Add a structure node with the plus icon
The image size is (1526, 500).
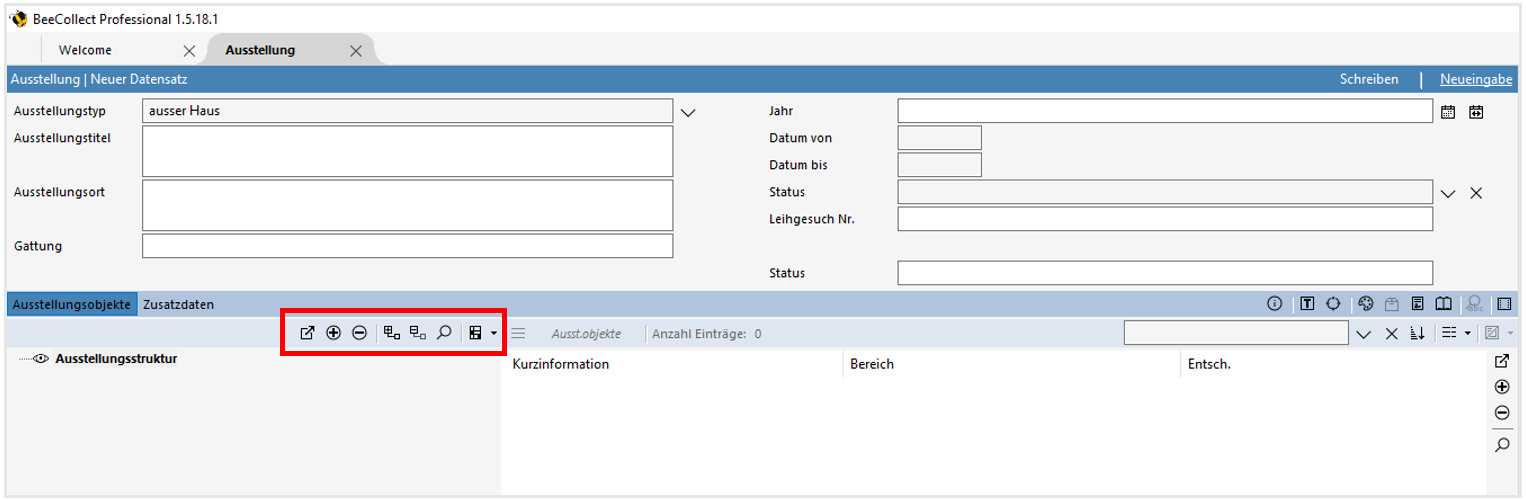[334, 333]
